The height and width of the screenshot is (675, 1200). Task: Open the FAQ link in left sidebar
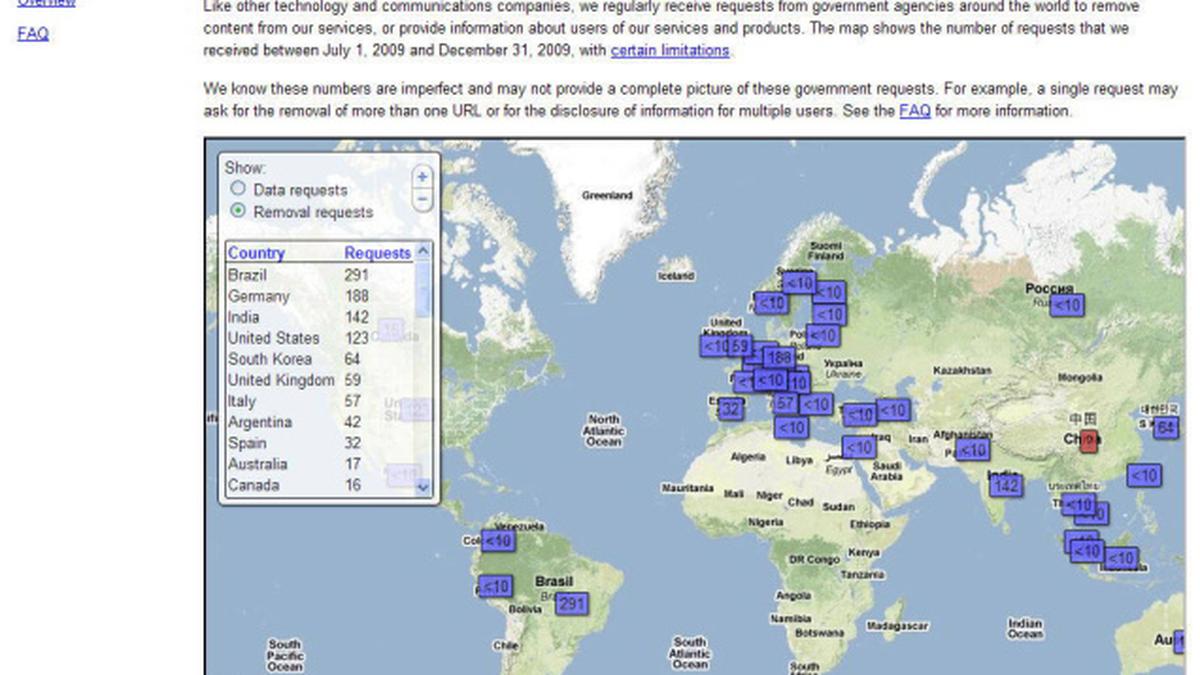[33, 34]
